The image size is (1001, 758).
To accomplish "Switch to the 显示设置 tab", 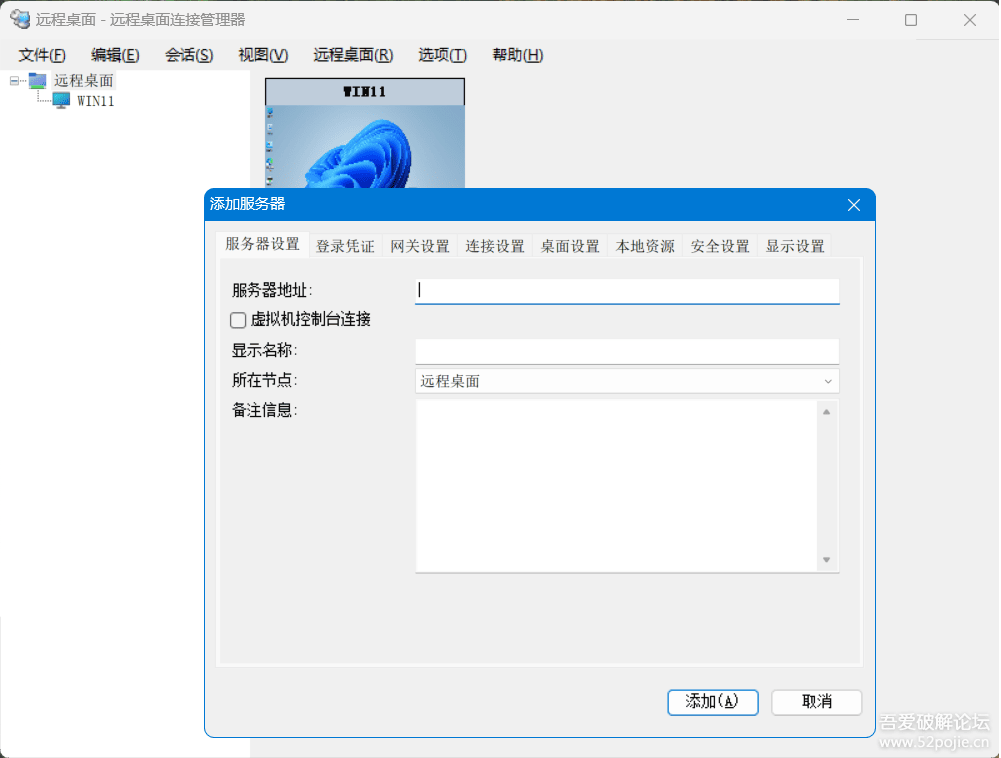I will 794,244.
